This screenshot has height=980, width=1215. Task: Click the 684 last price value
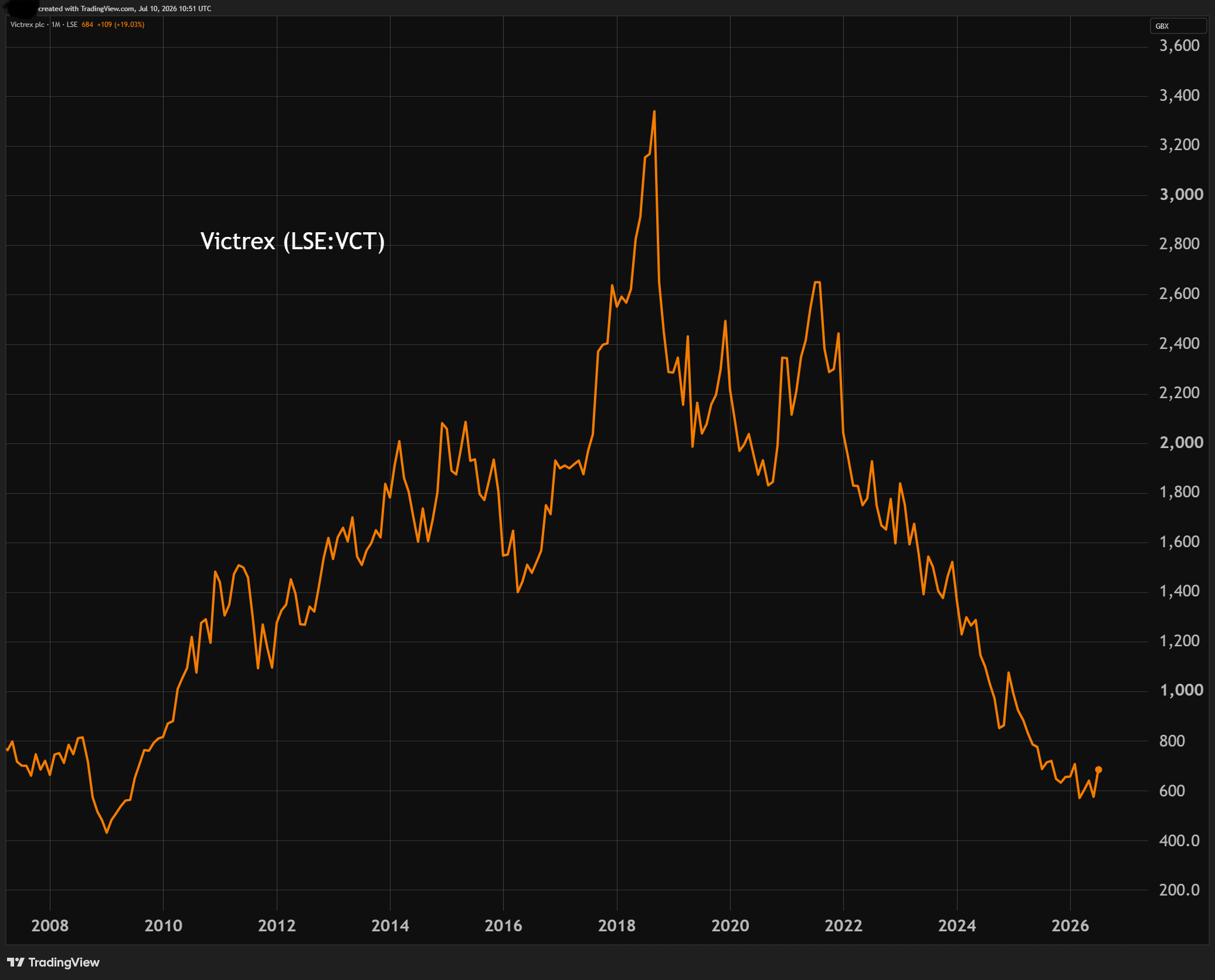[87, 25]
